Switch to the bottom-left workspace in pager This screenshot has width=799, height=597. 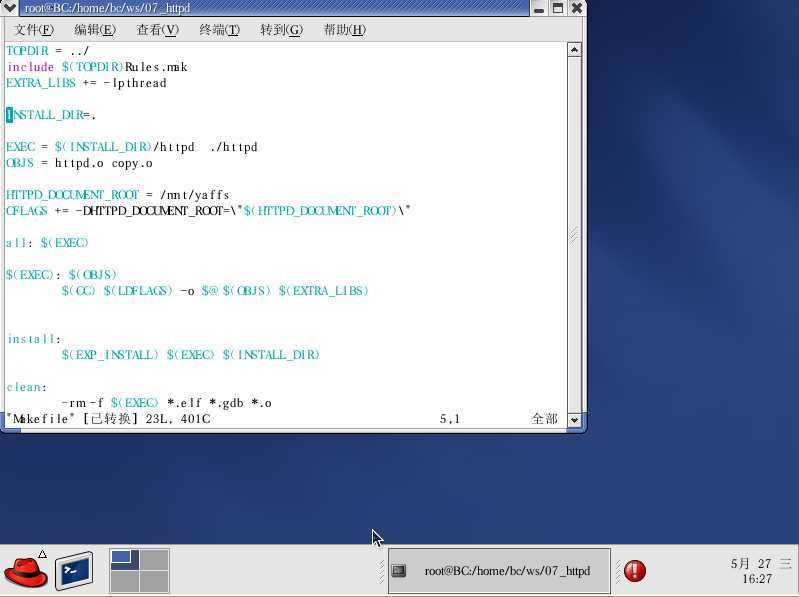[124, 581]
